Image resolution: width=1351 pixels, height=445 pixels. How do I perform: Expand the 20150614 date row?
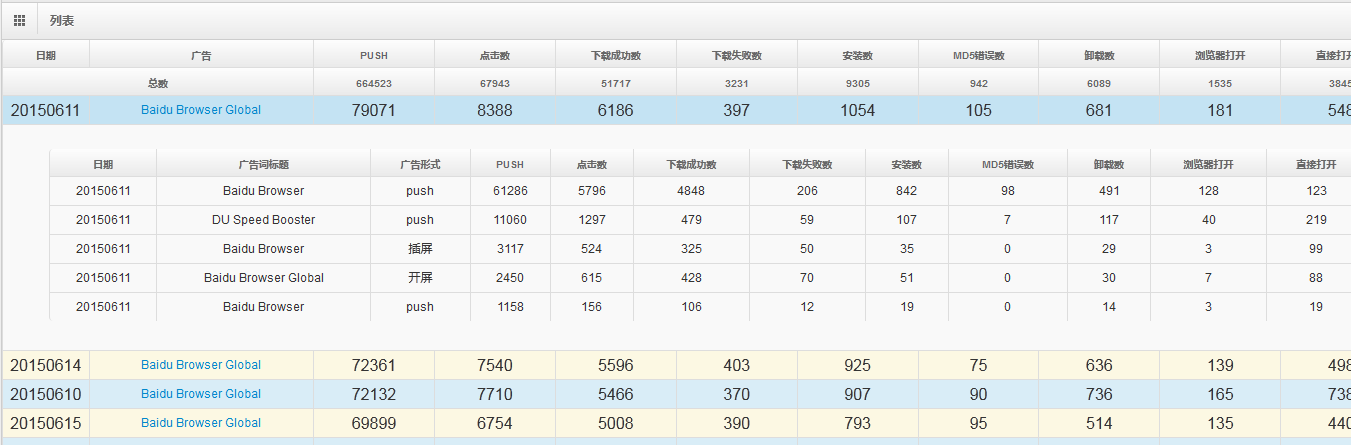pos(46,366)
